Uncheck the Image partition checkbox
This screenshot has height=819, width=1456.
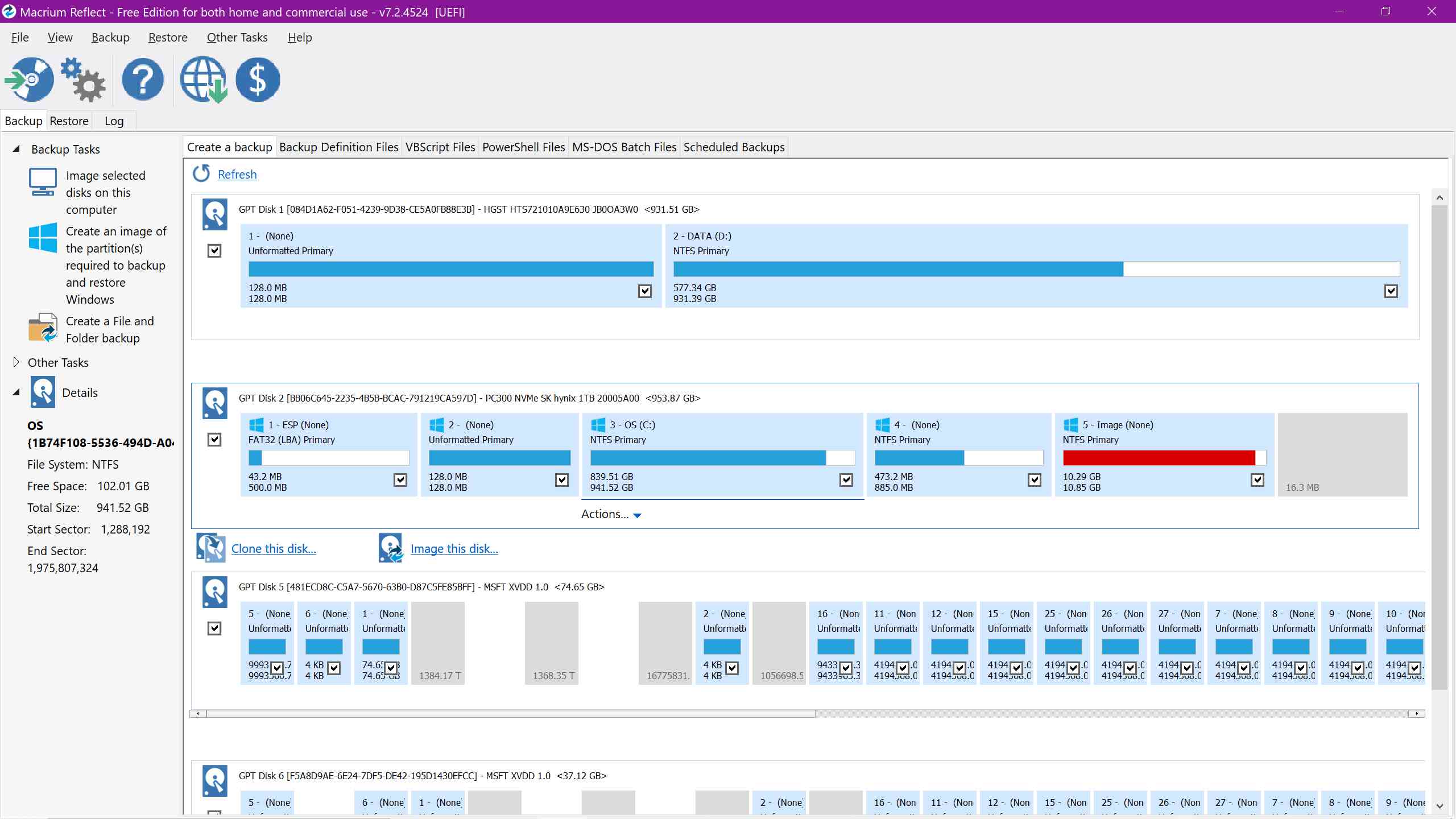1258,480
